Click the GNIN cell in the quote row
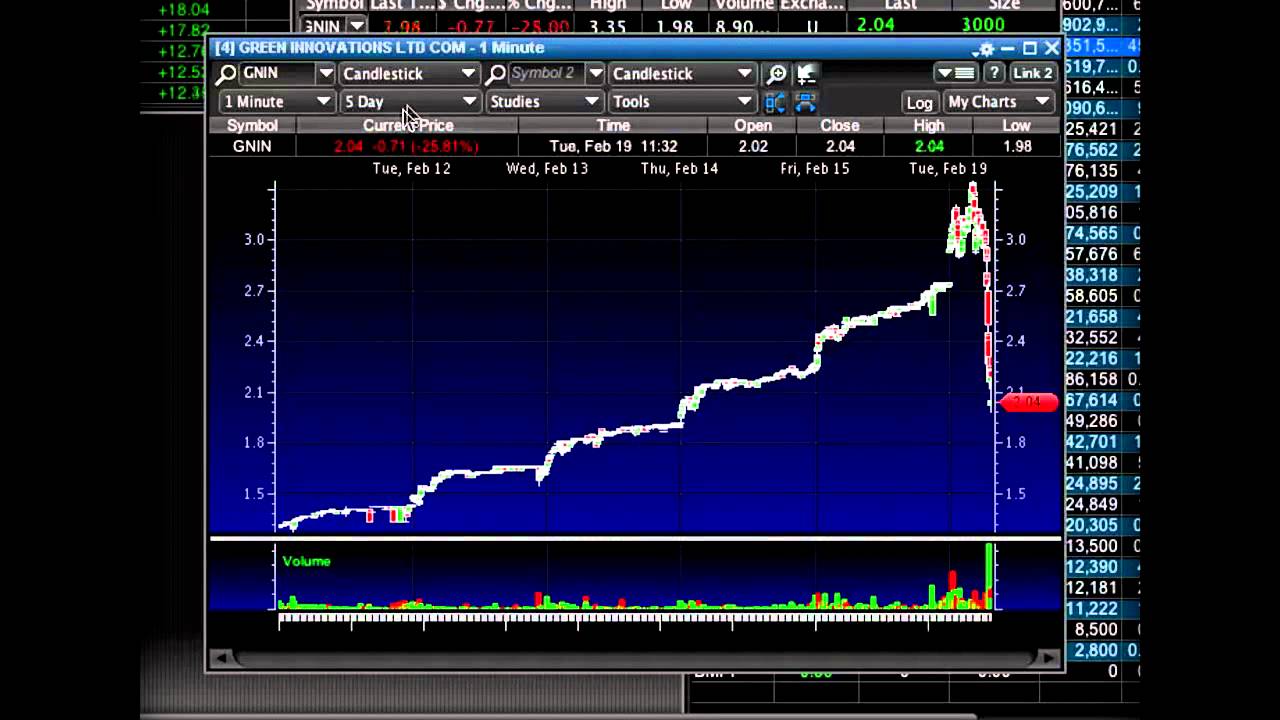This screenshot has width=1280, height=720. pyautogui.click(x=252, y=146)
